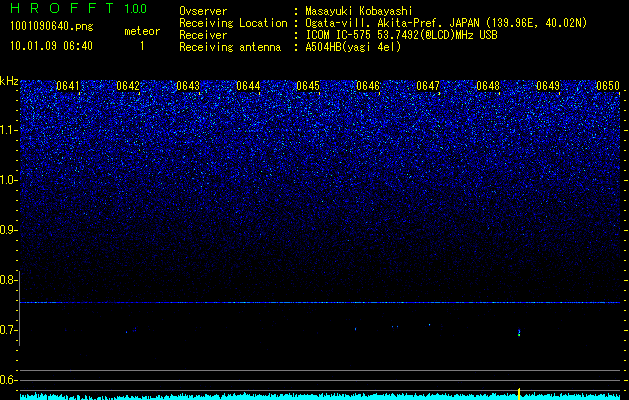
Task: Click the kHz axis unit label
Action: coord(9,81)
